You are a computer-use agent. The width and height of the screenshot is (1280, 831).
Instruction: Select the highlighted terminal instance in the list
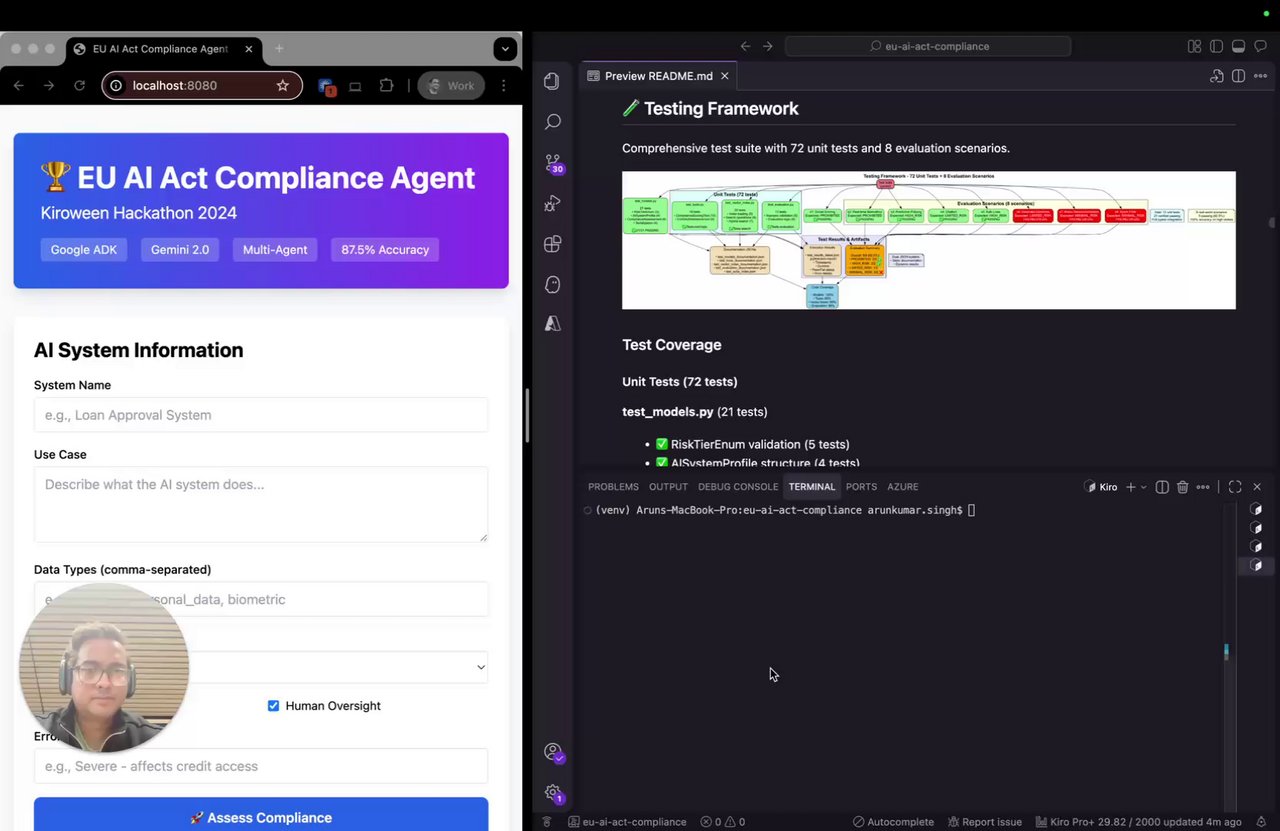pyautogui.click(x=1257, y=566)
